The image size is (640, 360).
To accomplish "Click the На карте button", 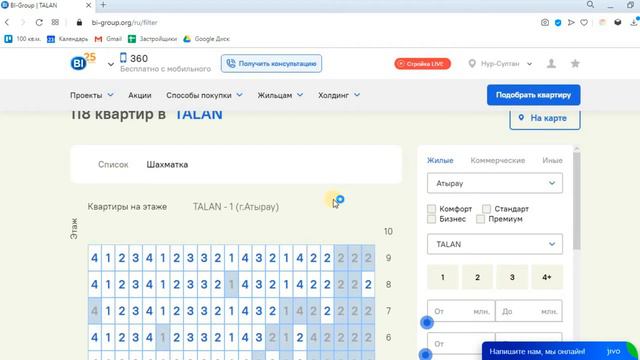I will (x=545, y=118).
